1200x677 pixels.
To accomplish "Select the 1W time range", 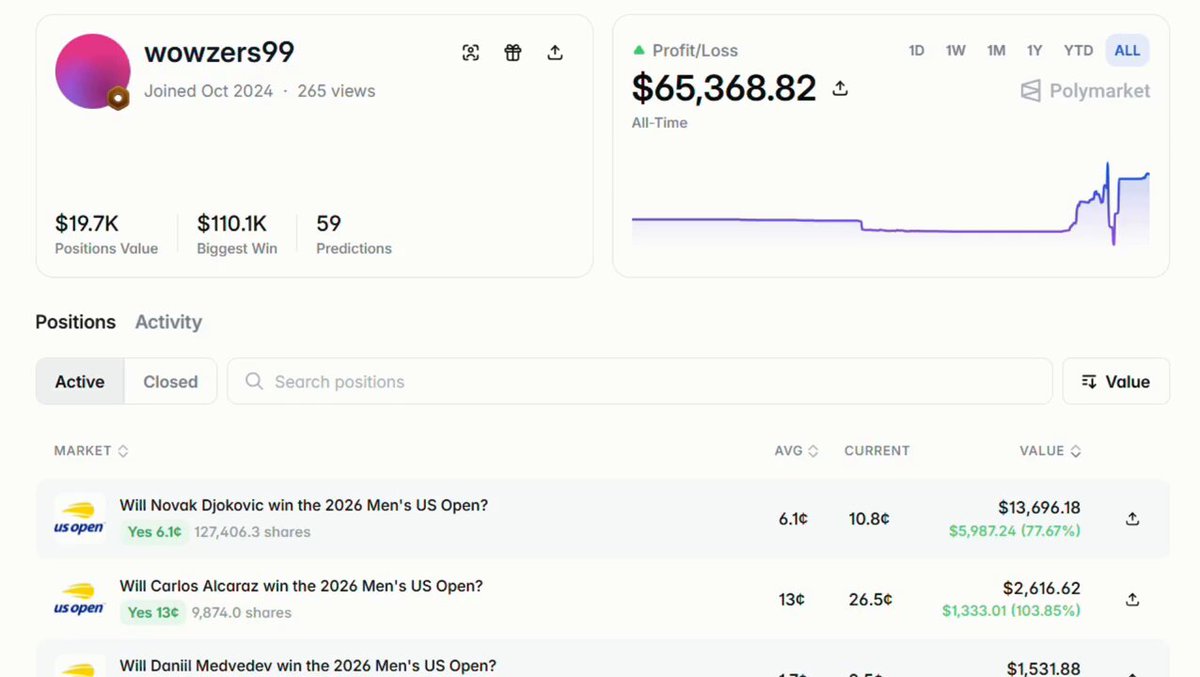I will tap(956, 50).
